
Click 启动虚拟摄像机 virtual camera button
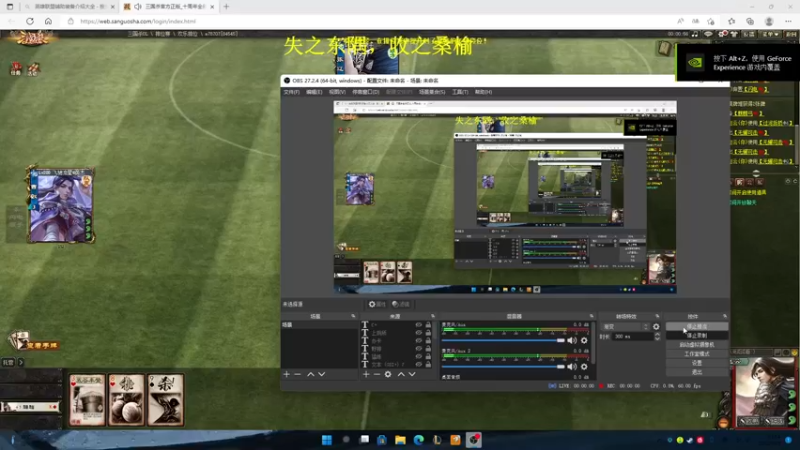[696, 345]
